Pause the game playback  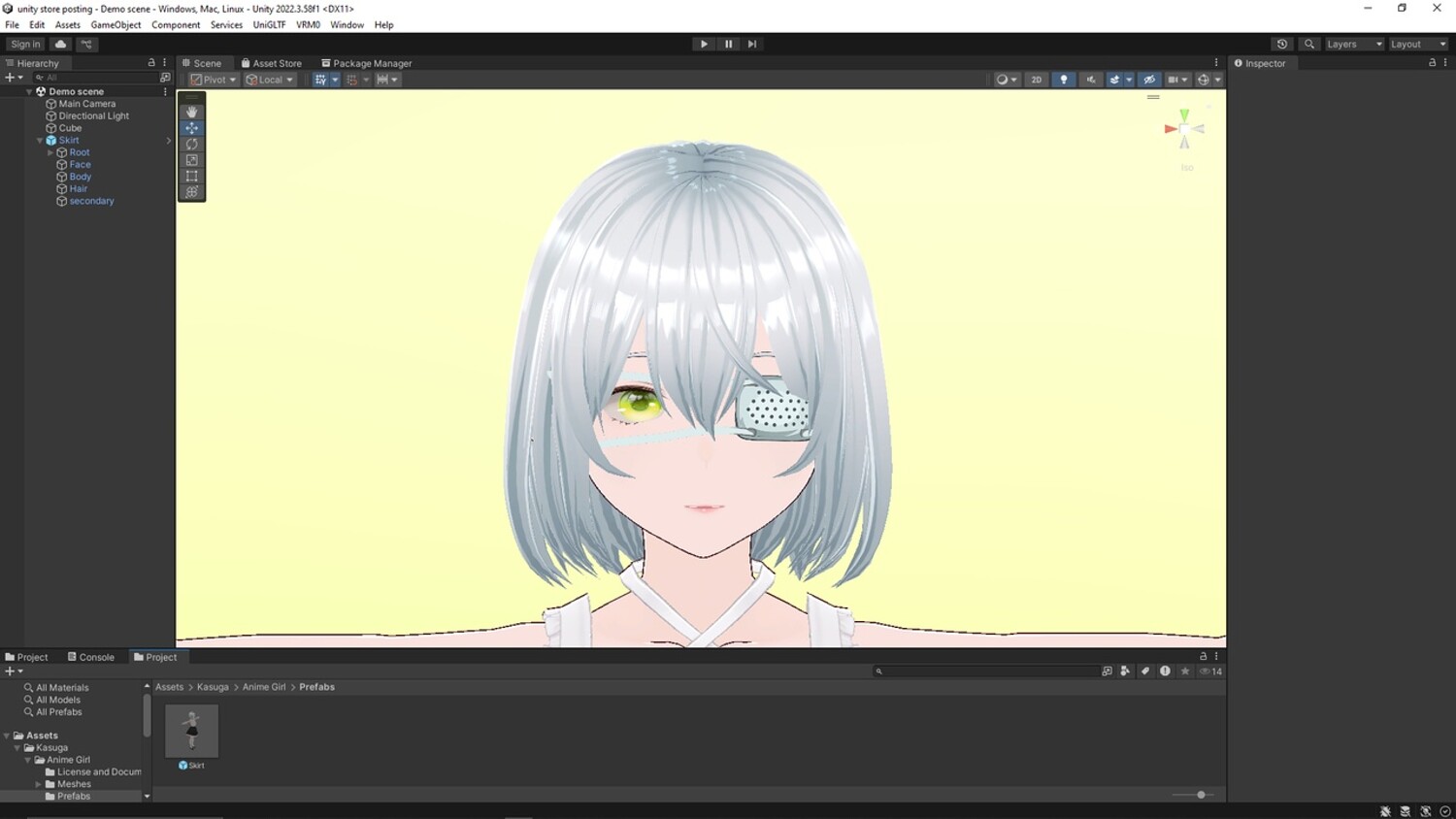tap(728, 44)
